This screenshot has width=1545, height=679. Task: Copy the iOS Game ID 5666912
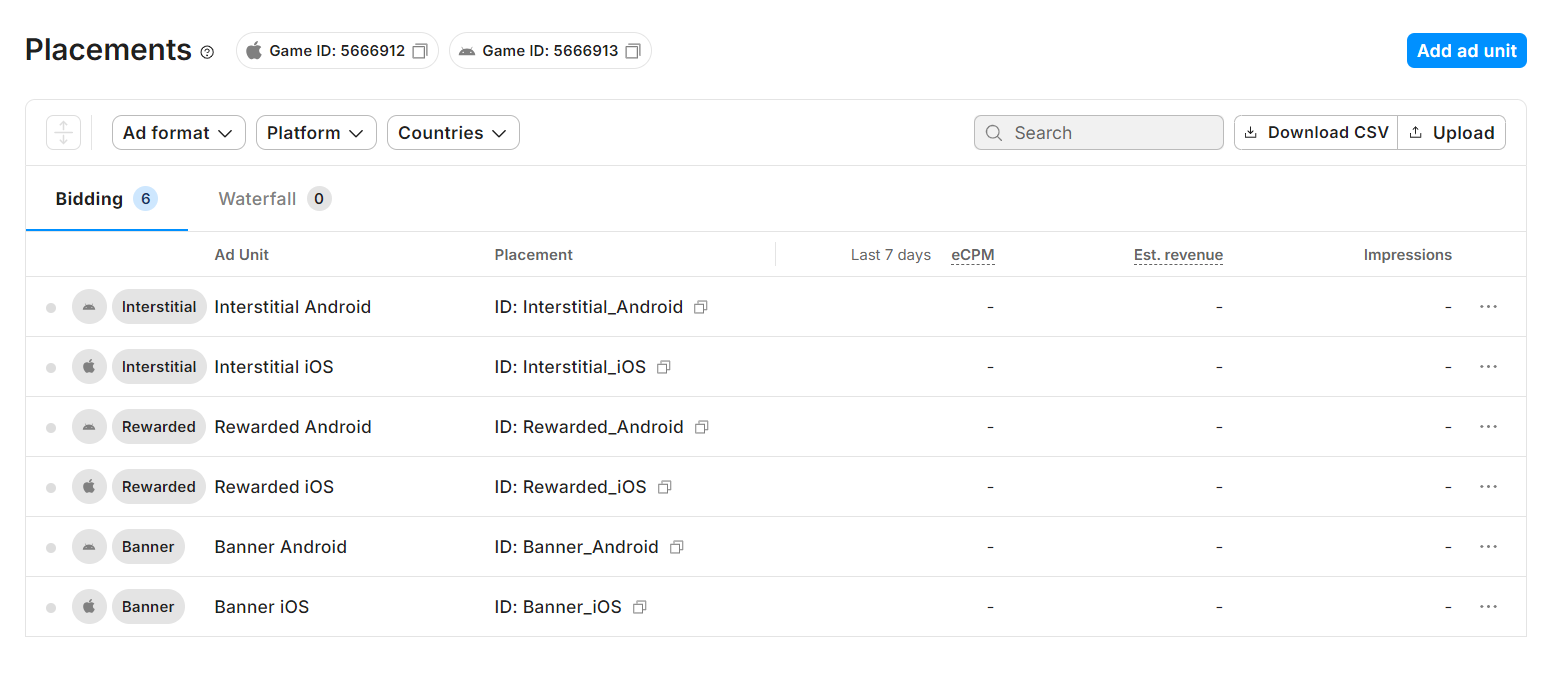(x=420, y=51)
